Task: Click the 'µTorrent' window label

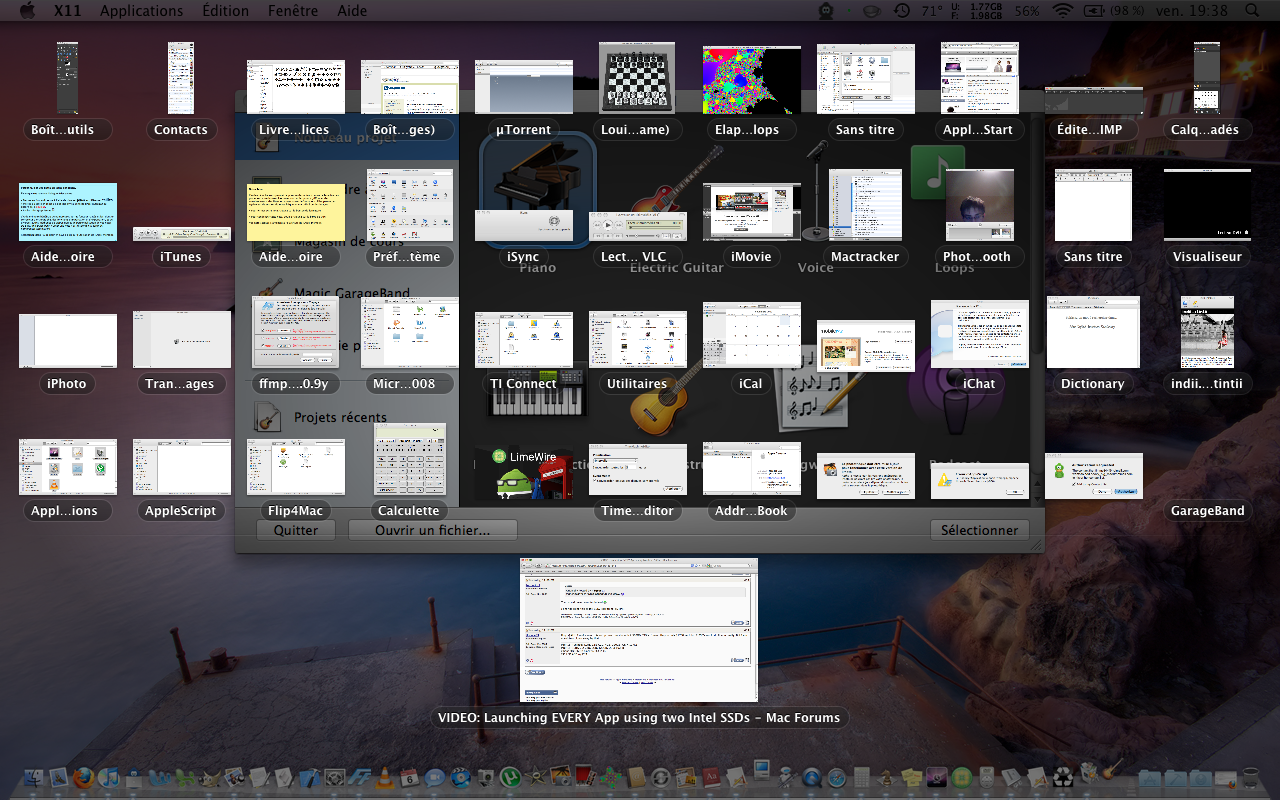Action: (523, 130)
